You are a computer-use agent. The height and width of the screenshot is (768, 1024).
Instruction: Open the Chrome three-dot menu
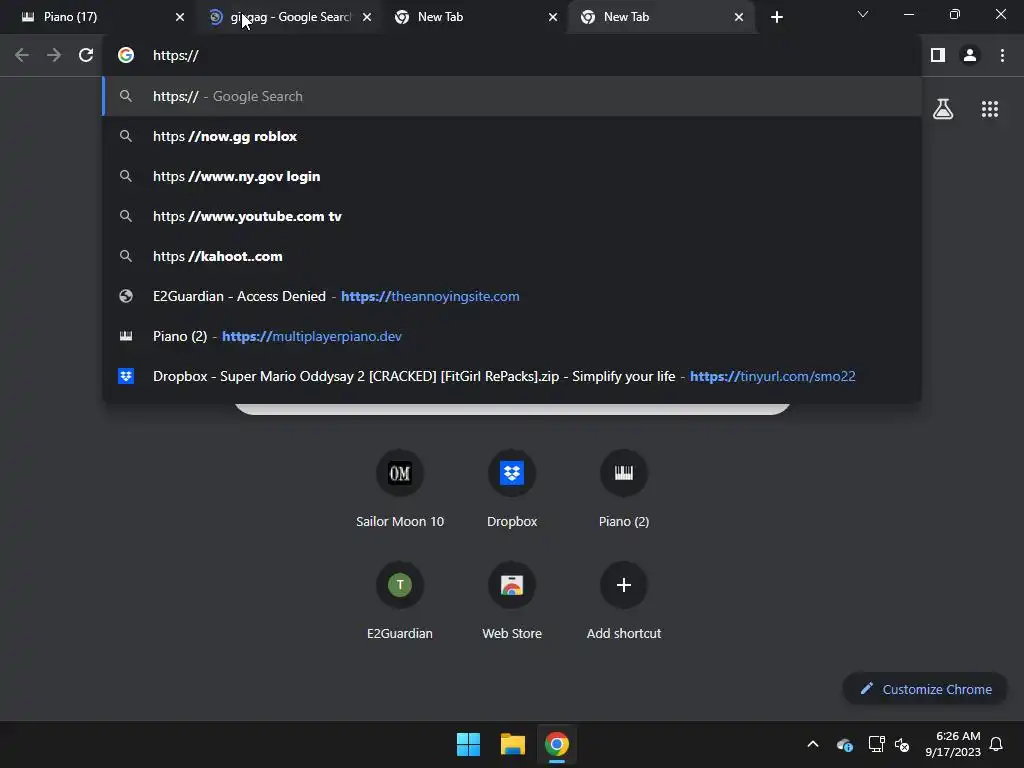1002,56
